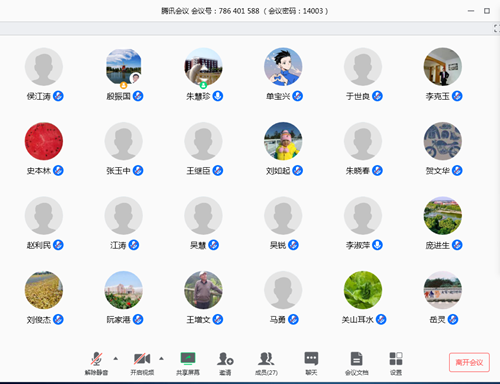
Task: Click muted mic icon beside 王继臣
Action: (x=218, y=171)
